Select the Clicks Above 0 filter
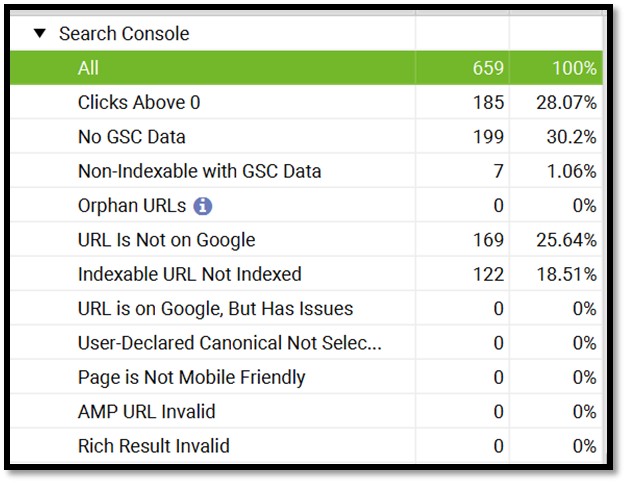The height and width of the screenshot is (483, 626). point(306,102)
